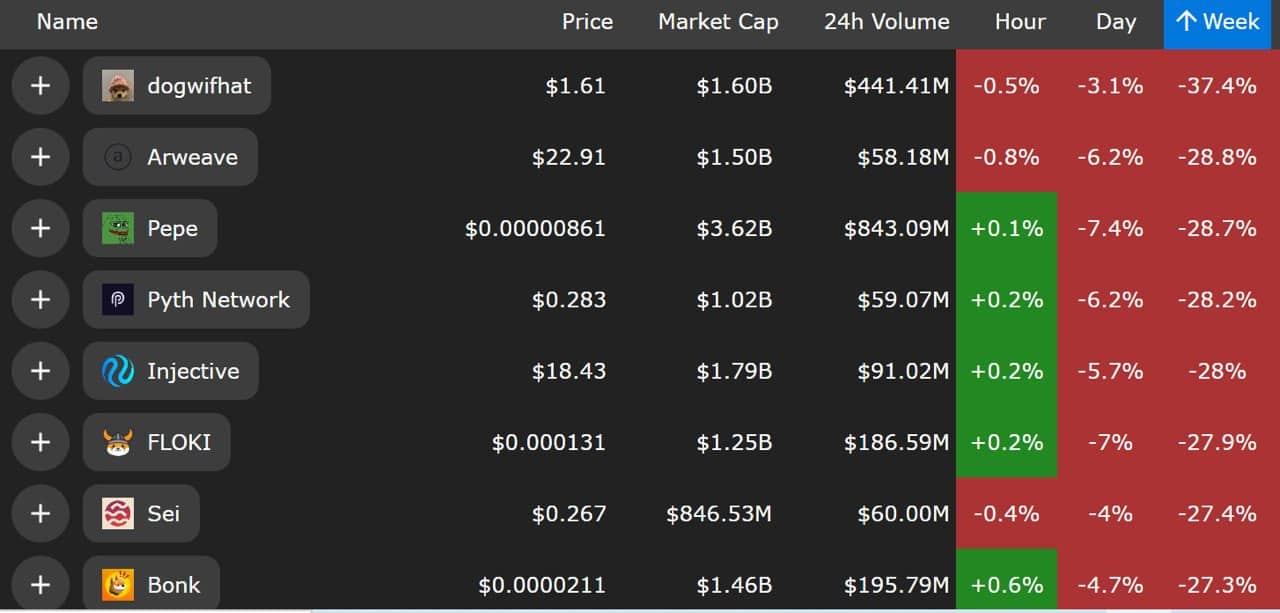Sort the table by Week column
This screenshot has width=1280, height=613.
pyautogui.click(x=1219, y=22)
